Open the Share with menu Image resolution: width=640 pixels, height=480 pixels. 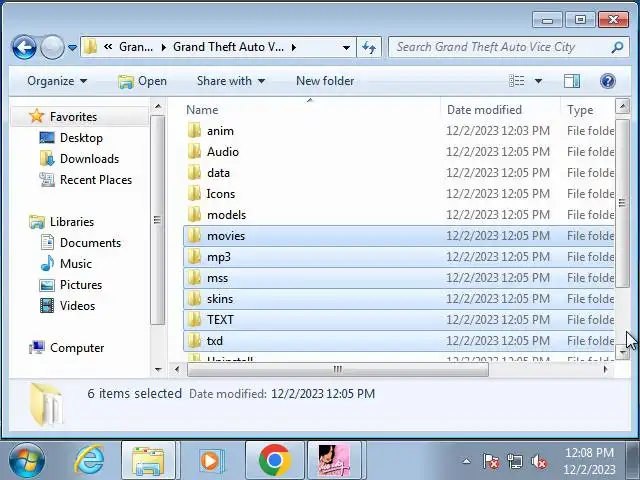[x=231, y=81]
